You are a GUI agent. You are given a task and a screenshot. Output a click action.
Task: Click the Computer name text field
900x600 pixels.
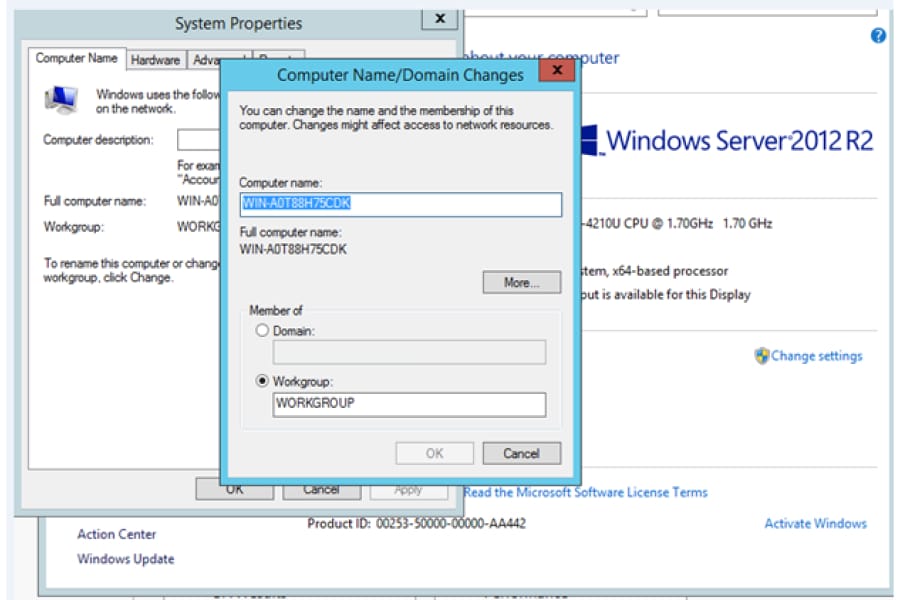401,204
